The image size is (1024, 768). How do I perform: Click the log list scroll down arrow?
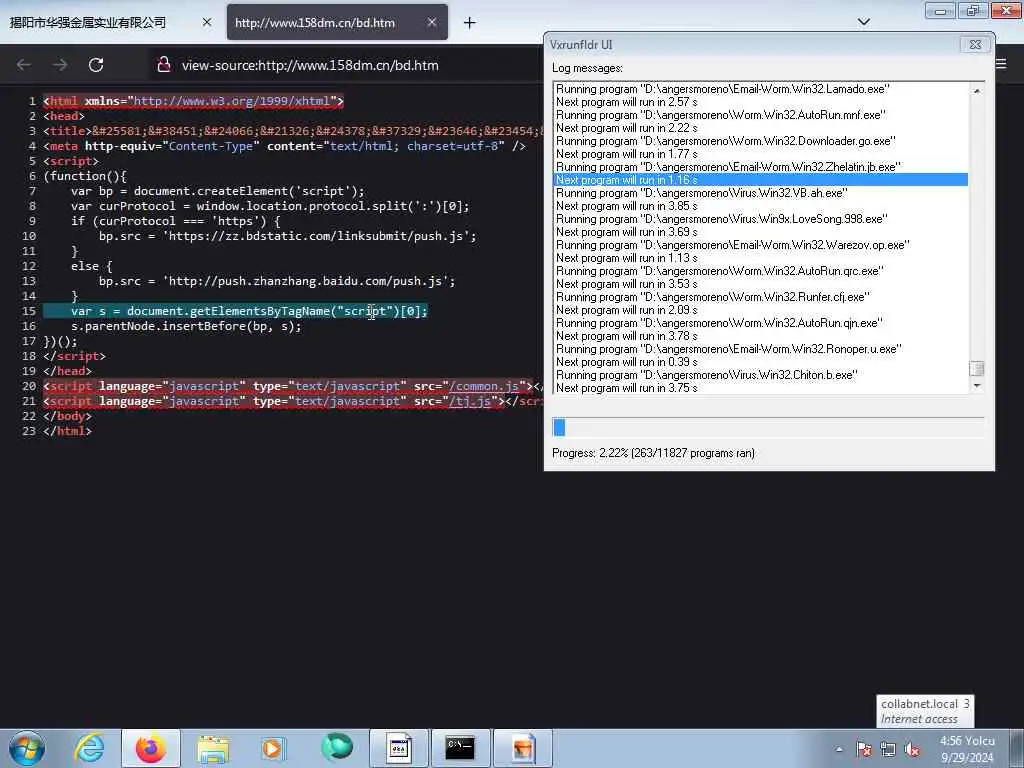pos(977,385)
